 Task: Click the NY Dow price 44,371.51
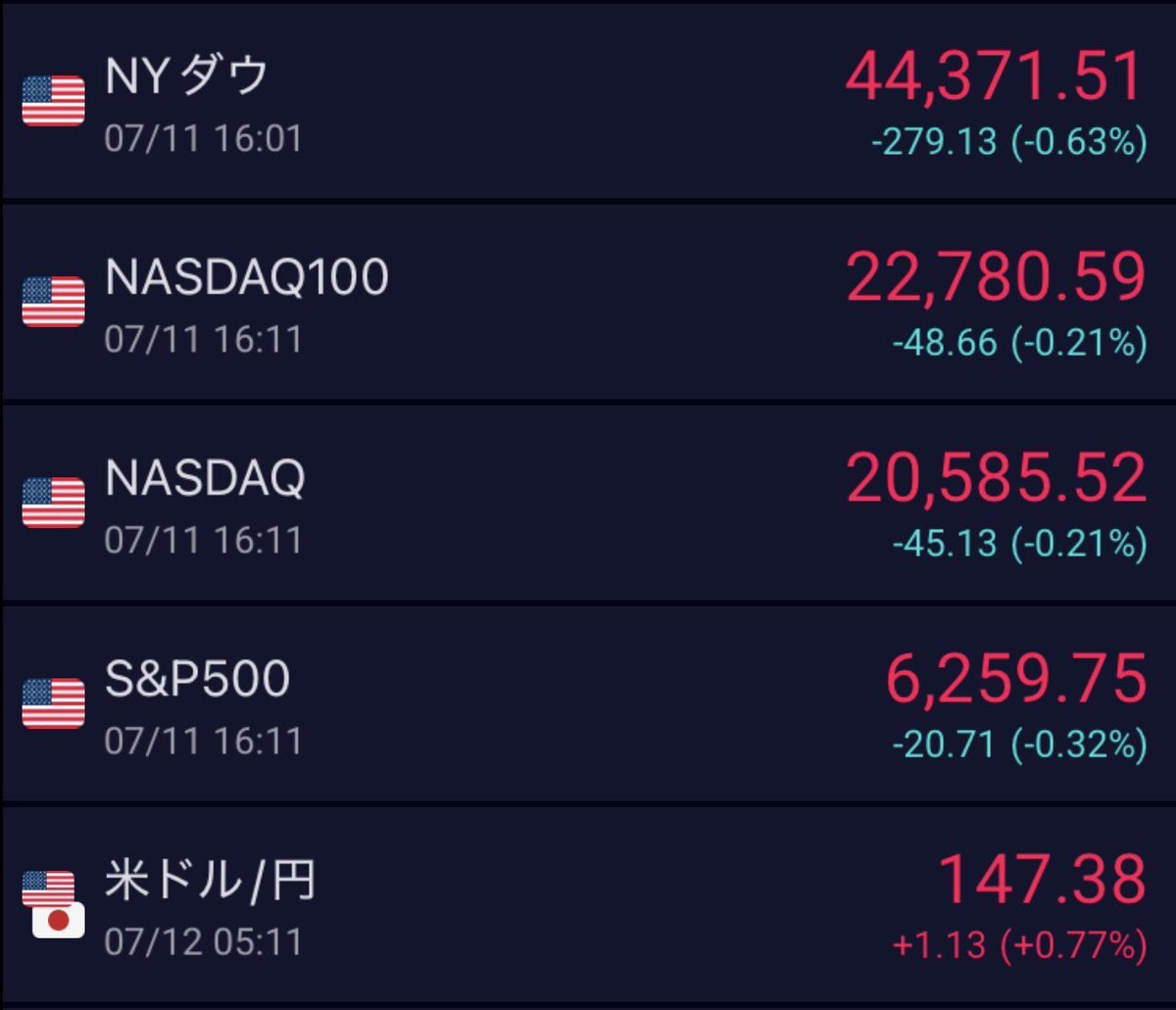[996, 76]
